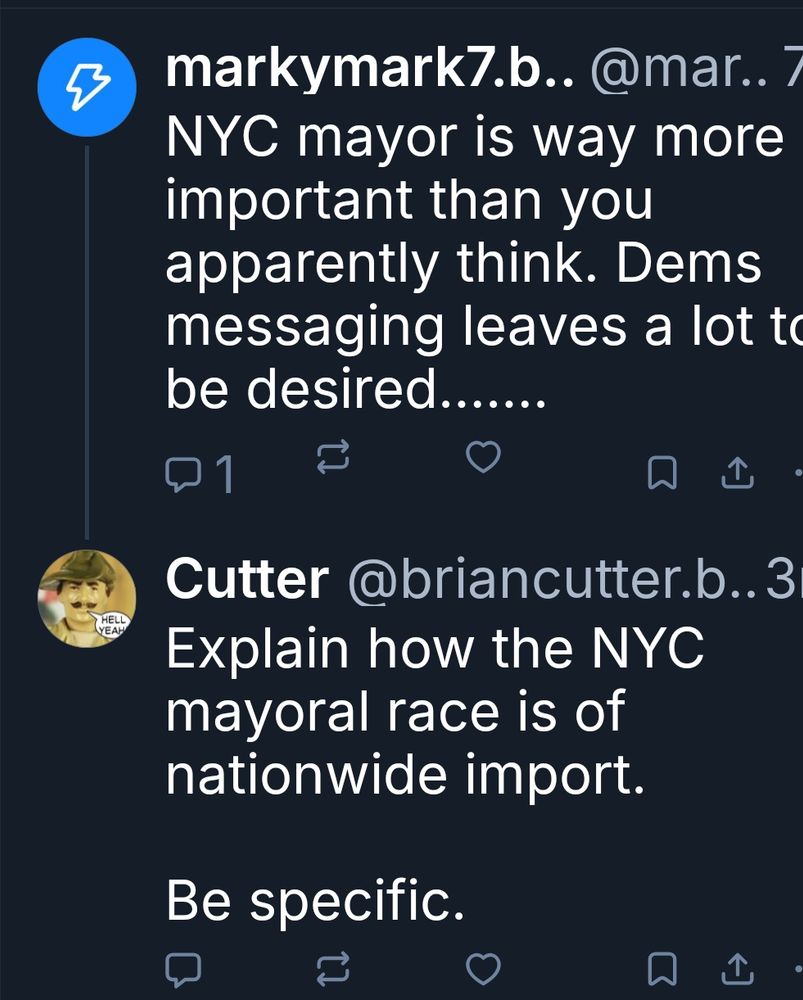Repost Cutter's mayoral race post
Viewport: 803px width, 1000px height.
tap(332, 968)
